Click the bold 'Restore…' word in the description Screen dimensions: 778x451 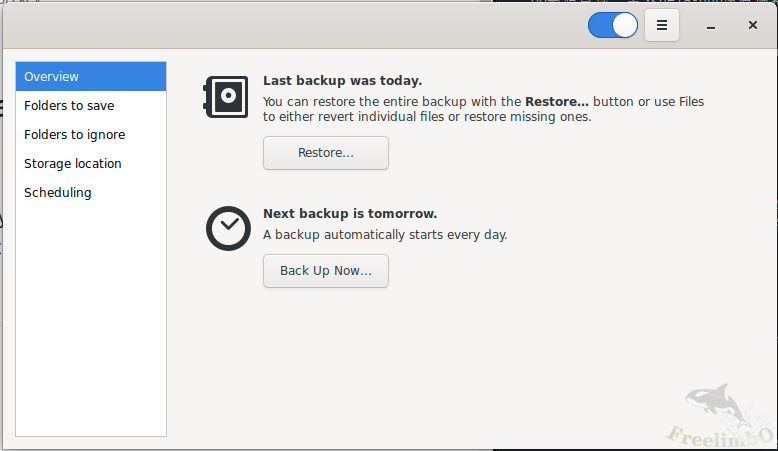[557, 101]
